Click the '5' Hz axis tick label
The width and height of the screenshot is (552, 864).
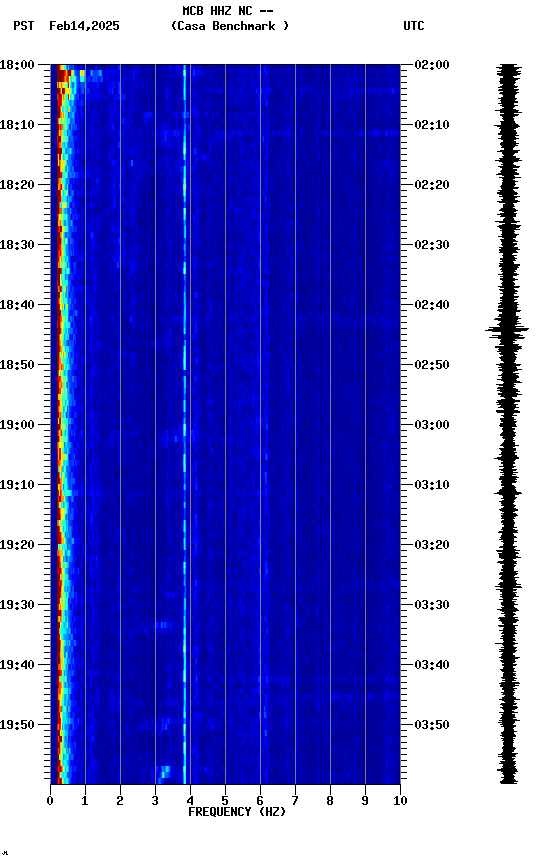(225, 801)
